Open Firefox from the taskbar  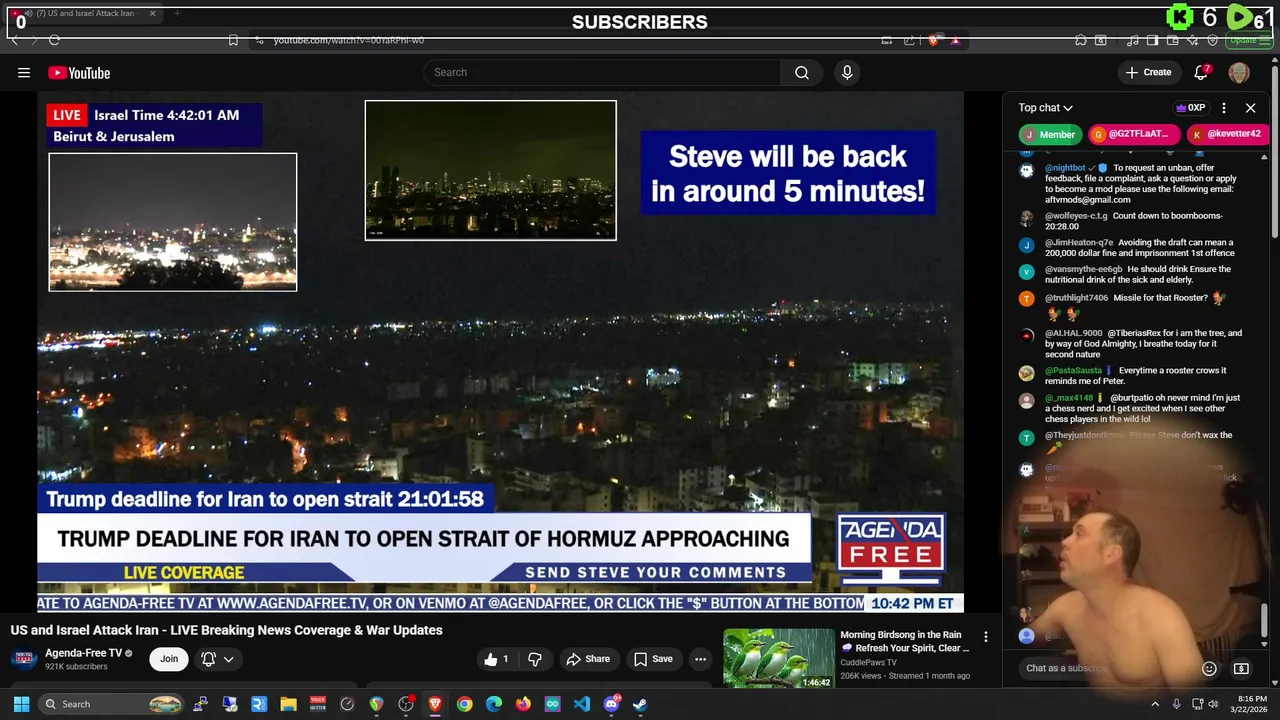pyautogui.click(x=523, y=704)
